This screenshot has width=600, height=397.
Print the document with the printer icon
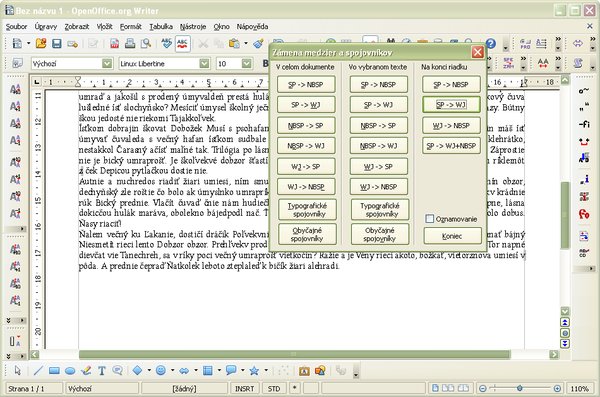tap(130, 43)
